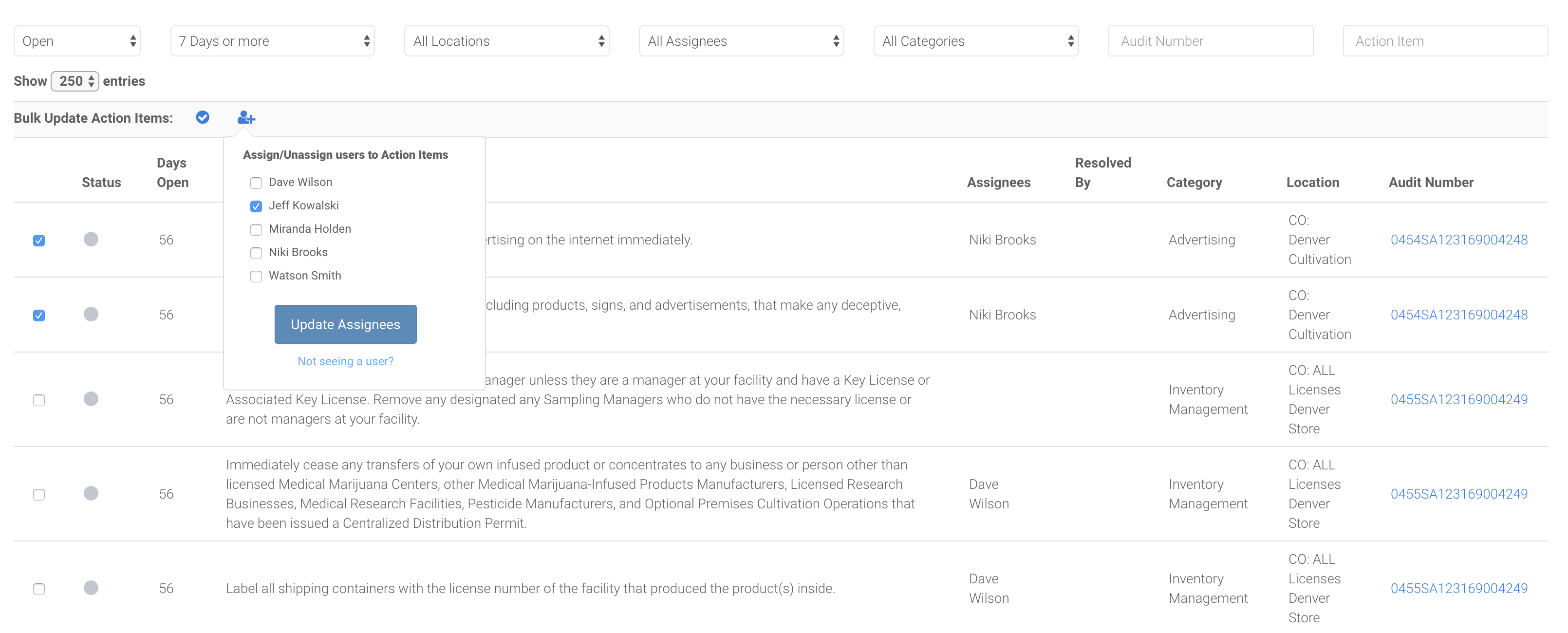Screen dimensions: 1568x633
Task: Click the bulk resolve checkmark icon
Action: point(203,117)
